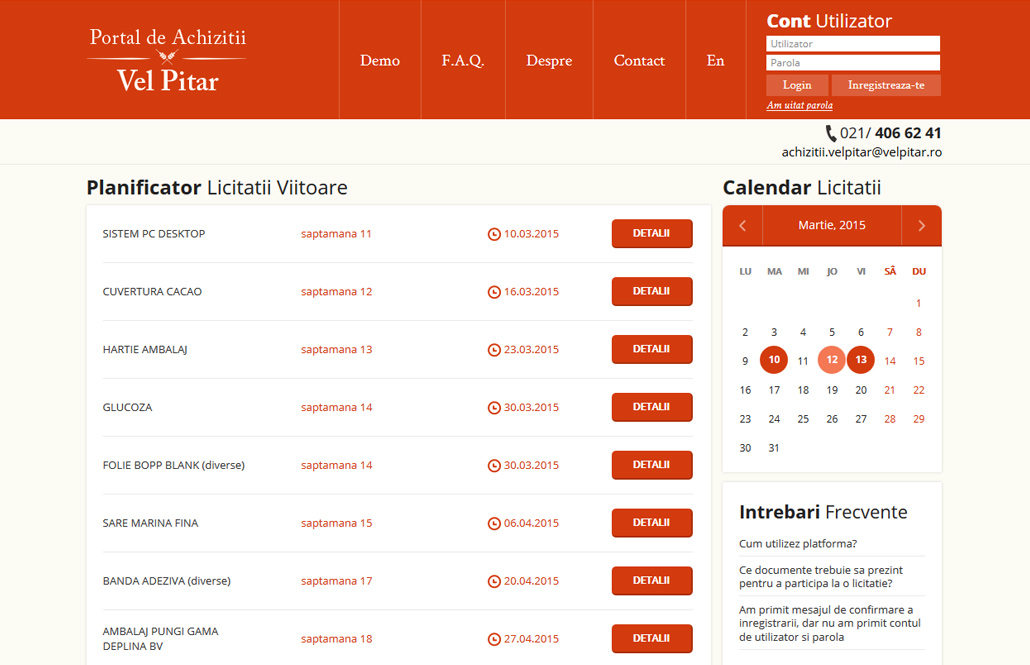
Task: Click the clock icon next to 23.03.2015
Action: pos(494,350)
